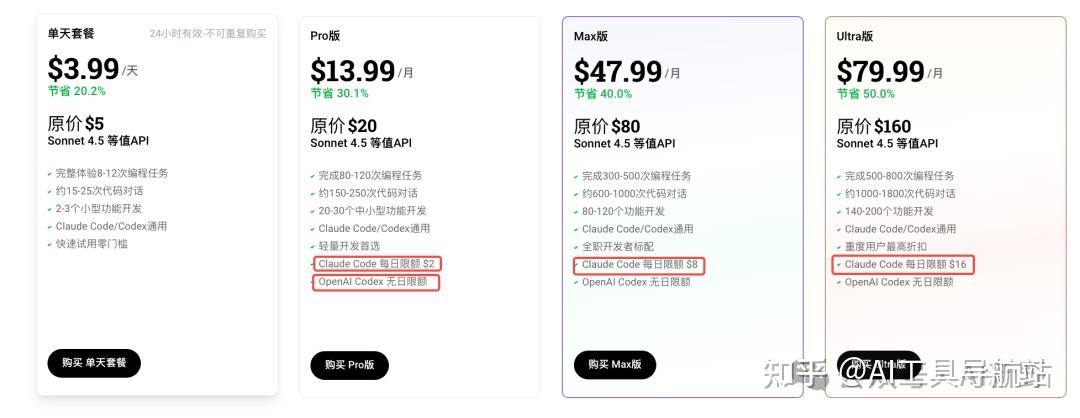Viewport: 1080px width, 418px height.
Task: Click the Max版 plan title
Action: (x=591, y=36)
